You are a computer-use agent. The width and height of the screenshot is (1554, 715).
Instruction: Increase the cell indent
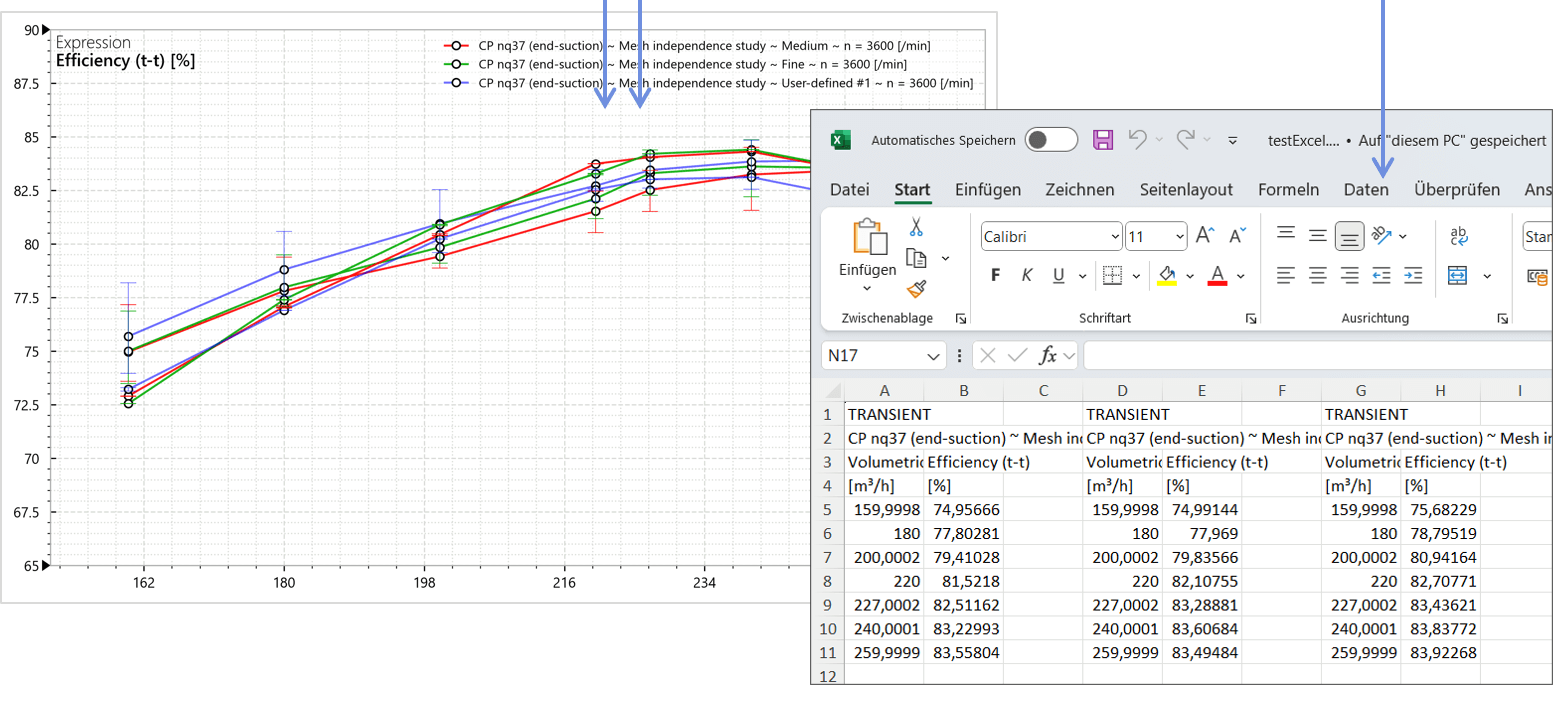(x=1413, y=275)
